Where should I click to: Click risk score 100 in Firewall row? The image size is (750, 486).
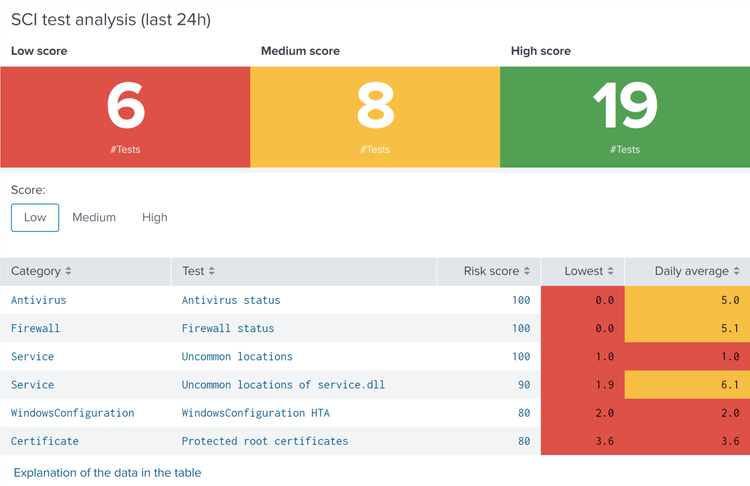(521, 329)
